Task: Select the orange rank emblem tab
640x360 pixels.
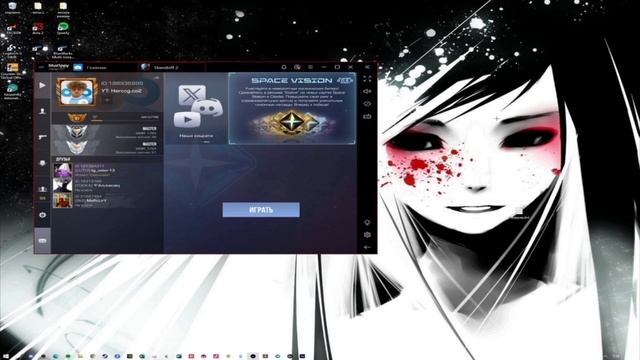Action: (x=77, y=118)
